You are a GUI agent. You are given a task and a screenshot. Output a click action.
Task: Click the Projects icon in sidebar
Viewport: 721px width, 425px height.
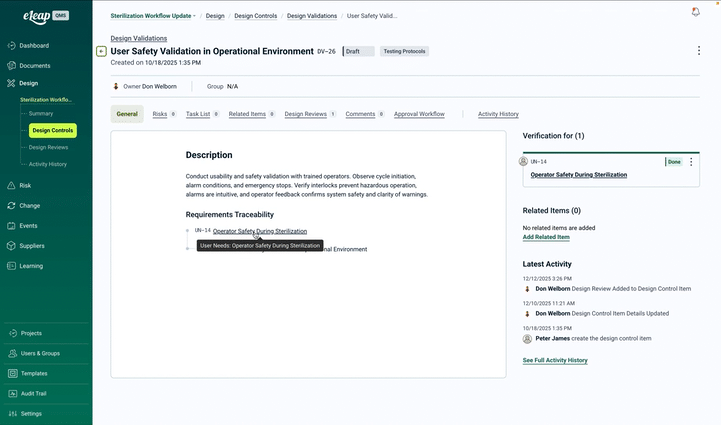click(13, 333)
